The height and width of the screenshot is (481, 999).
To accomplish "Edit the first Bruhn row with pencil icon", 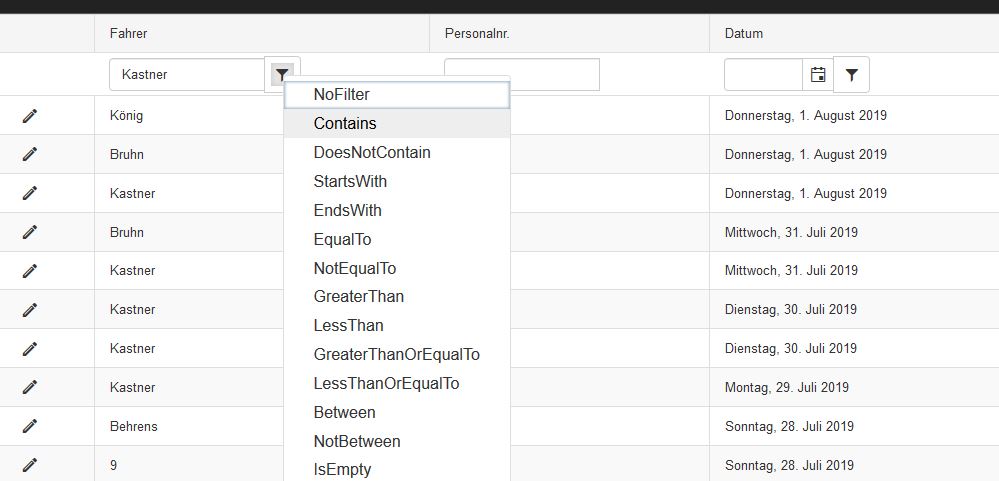I will (30, 154).
